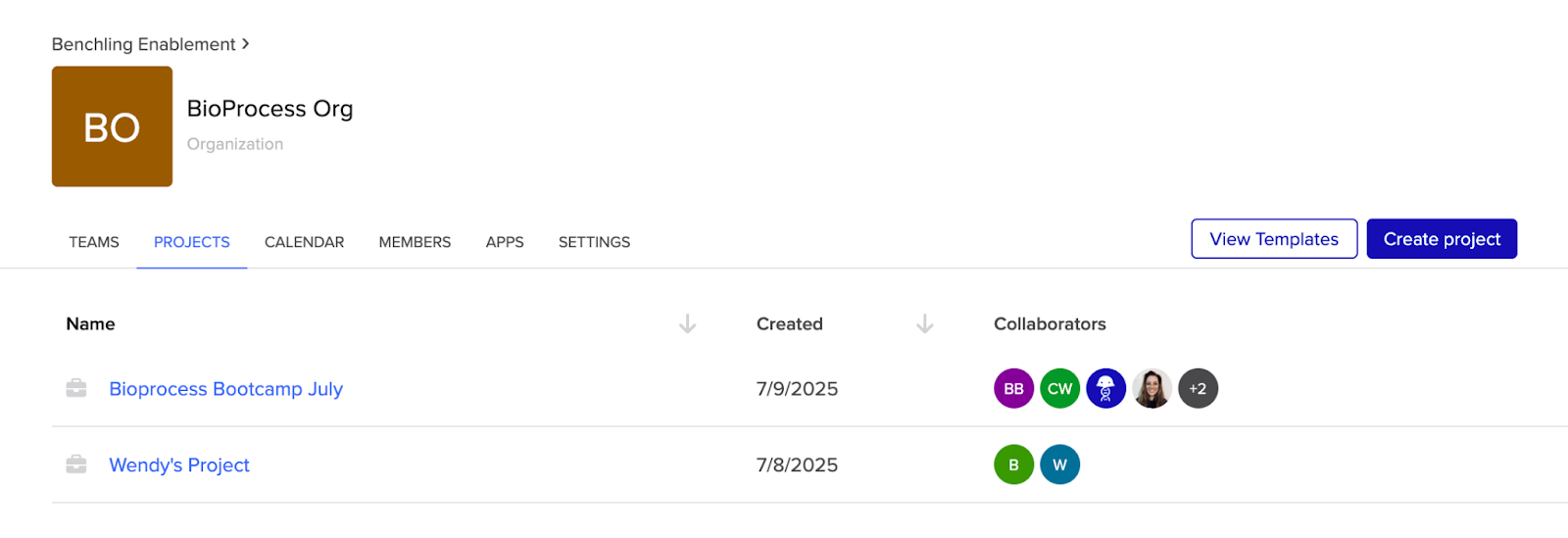
Task: Navigate to the Benchling Enablement breadcrumb
Action: (143, 44)
